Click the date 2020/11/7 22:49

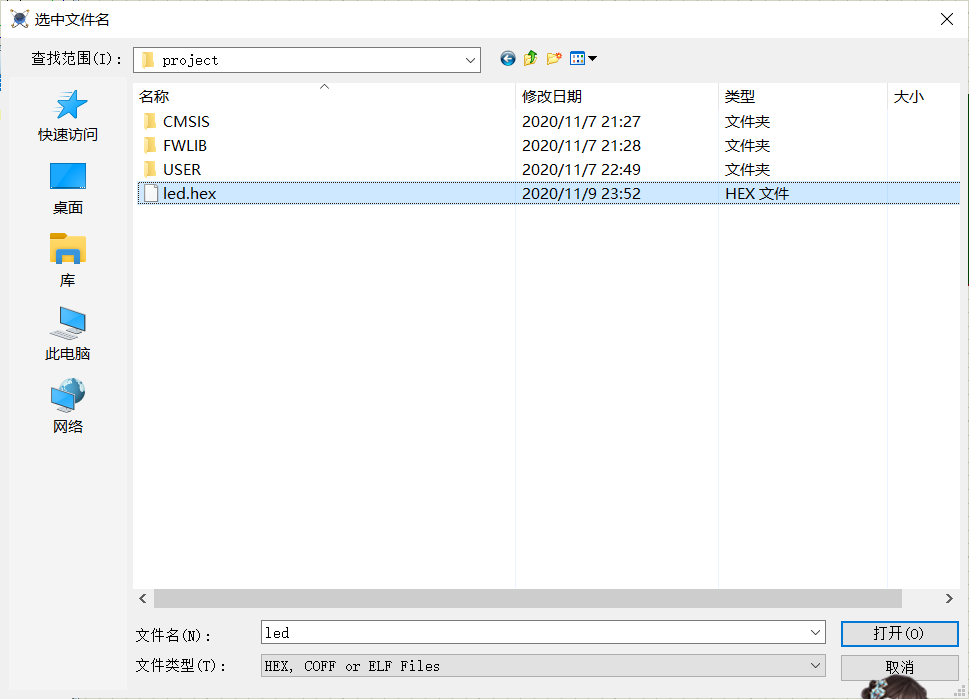point(582,169)
